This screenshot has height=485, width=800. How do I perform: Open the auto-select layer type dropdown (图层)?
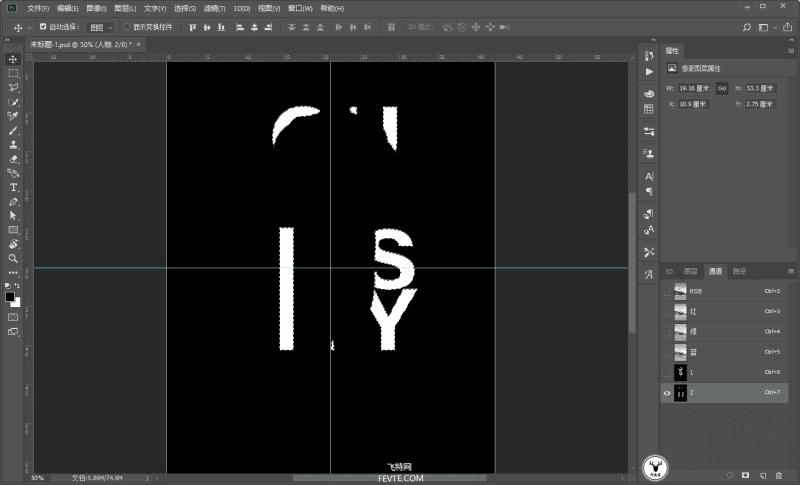tap(101, 27)
